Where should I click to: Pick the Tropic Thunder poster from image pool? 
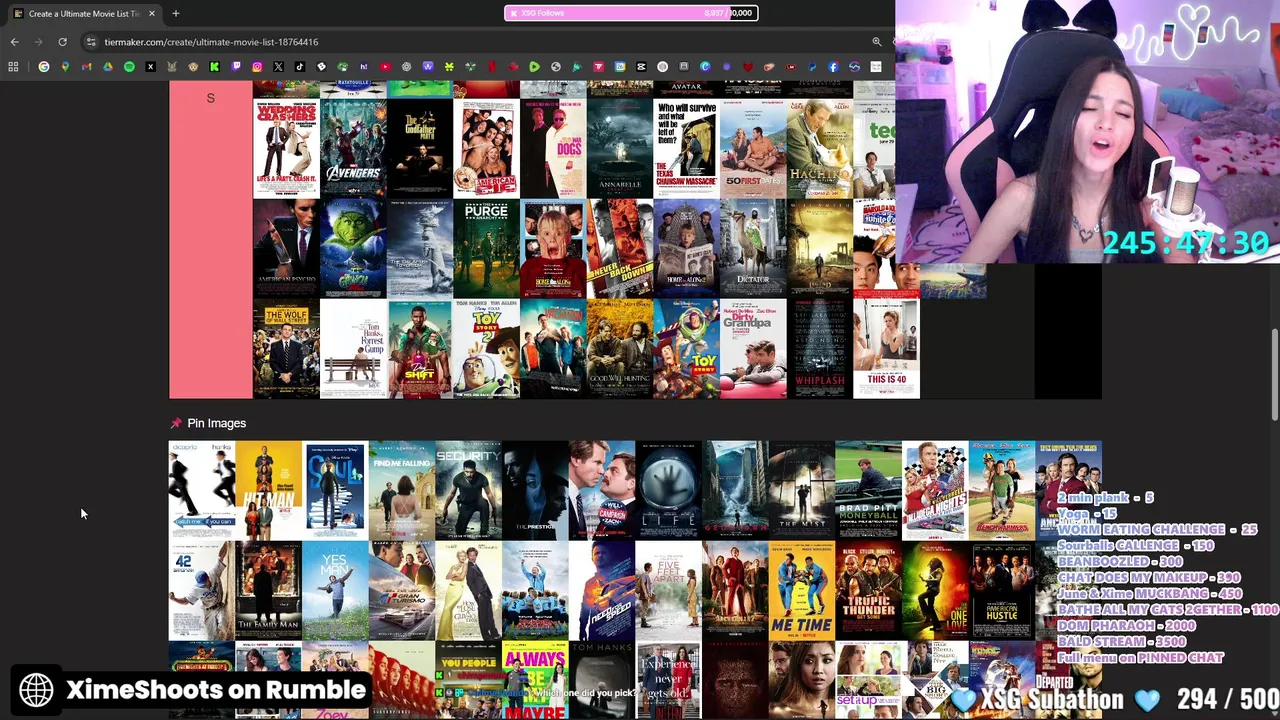click(868, 590)
